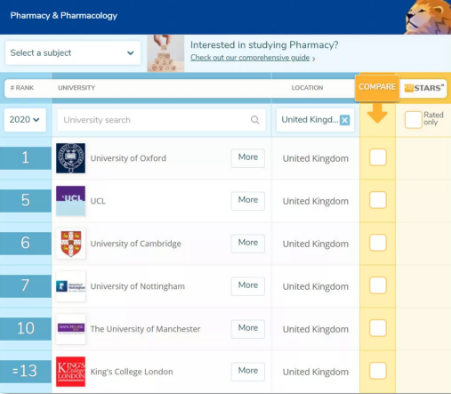Open the University of Cambridge name link
This screenshot has height=394, width=451.
(136, 244)
